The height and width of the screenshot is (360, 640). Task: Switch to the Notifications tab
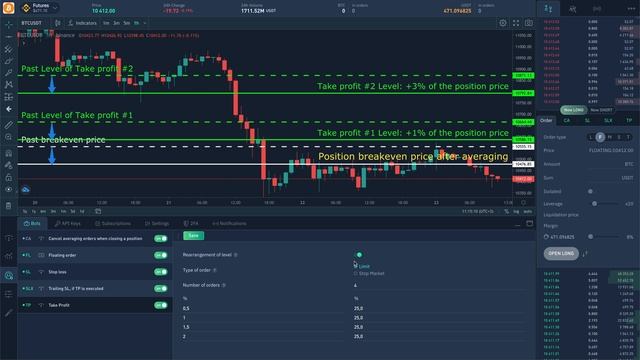point(229,223)
